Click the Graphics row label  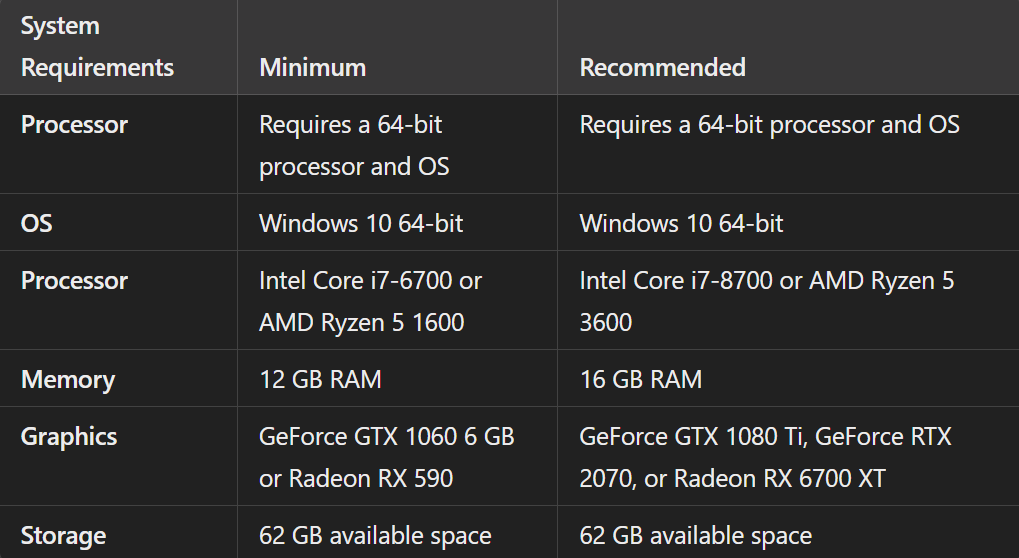click(x=69, y=437)
